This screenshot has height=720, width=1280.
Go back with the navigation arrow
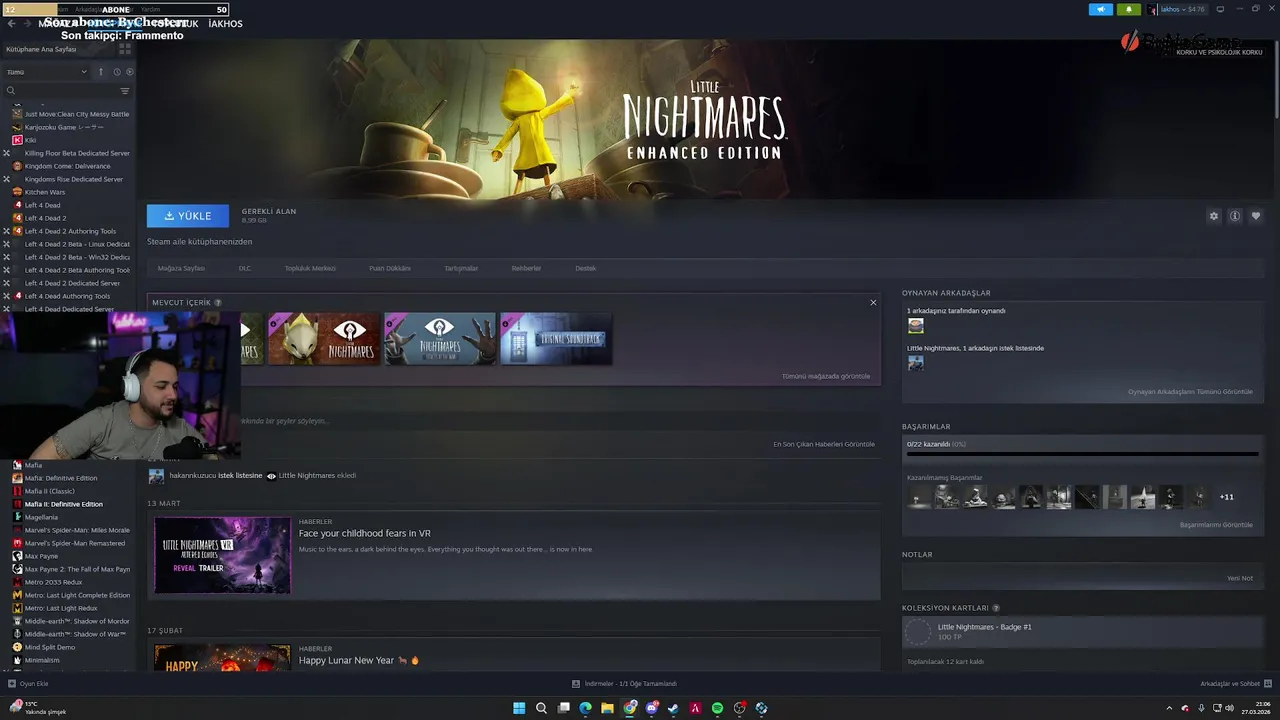(12, 23)
